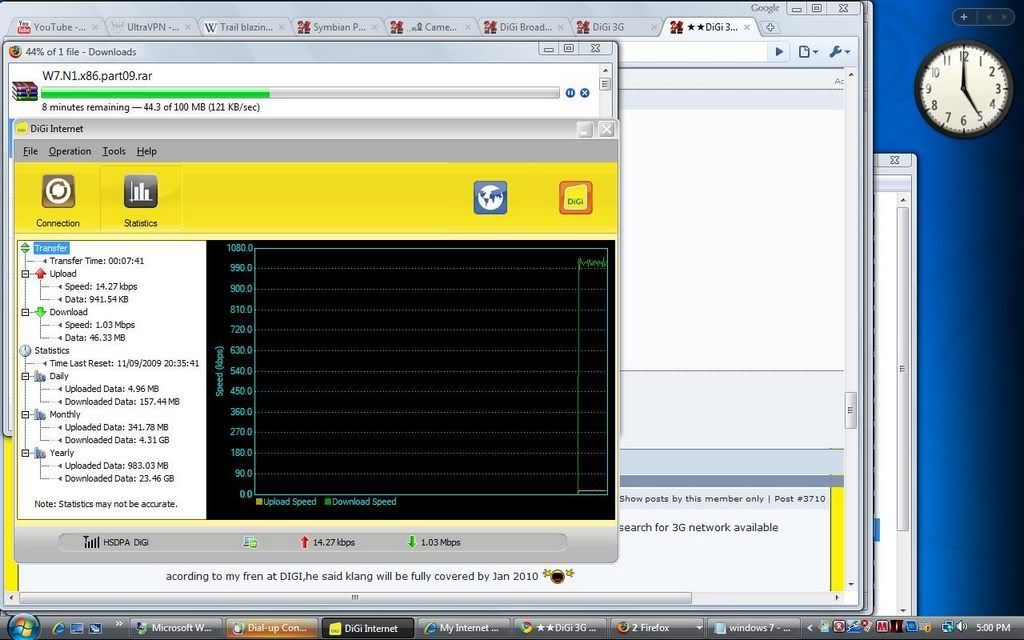Open windows 7 taskbar button

tap(753, 628)
